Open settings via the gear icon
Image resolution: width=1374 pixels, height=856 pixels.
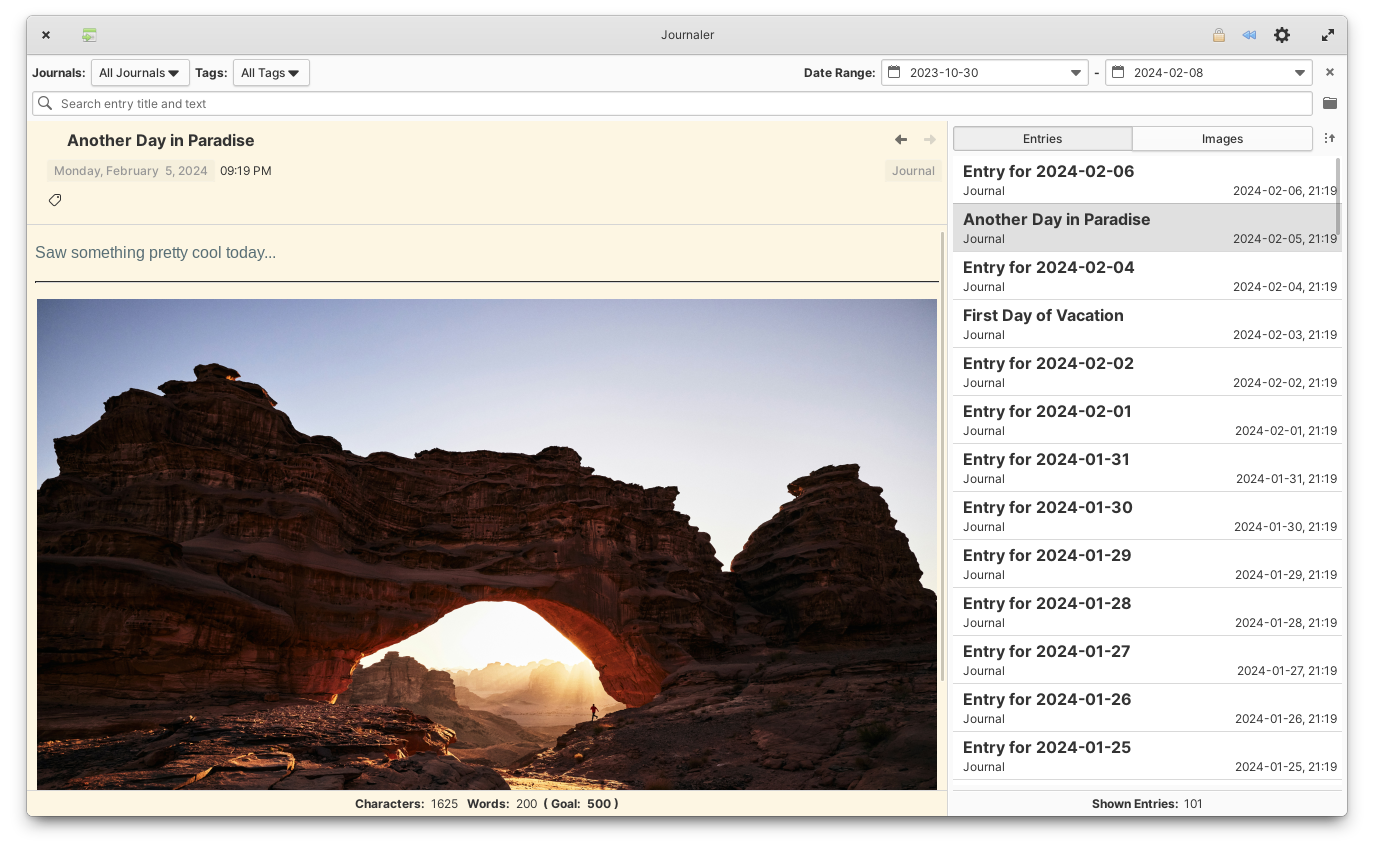[x=1282, y=35]
